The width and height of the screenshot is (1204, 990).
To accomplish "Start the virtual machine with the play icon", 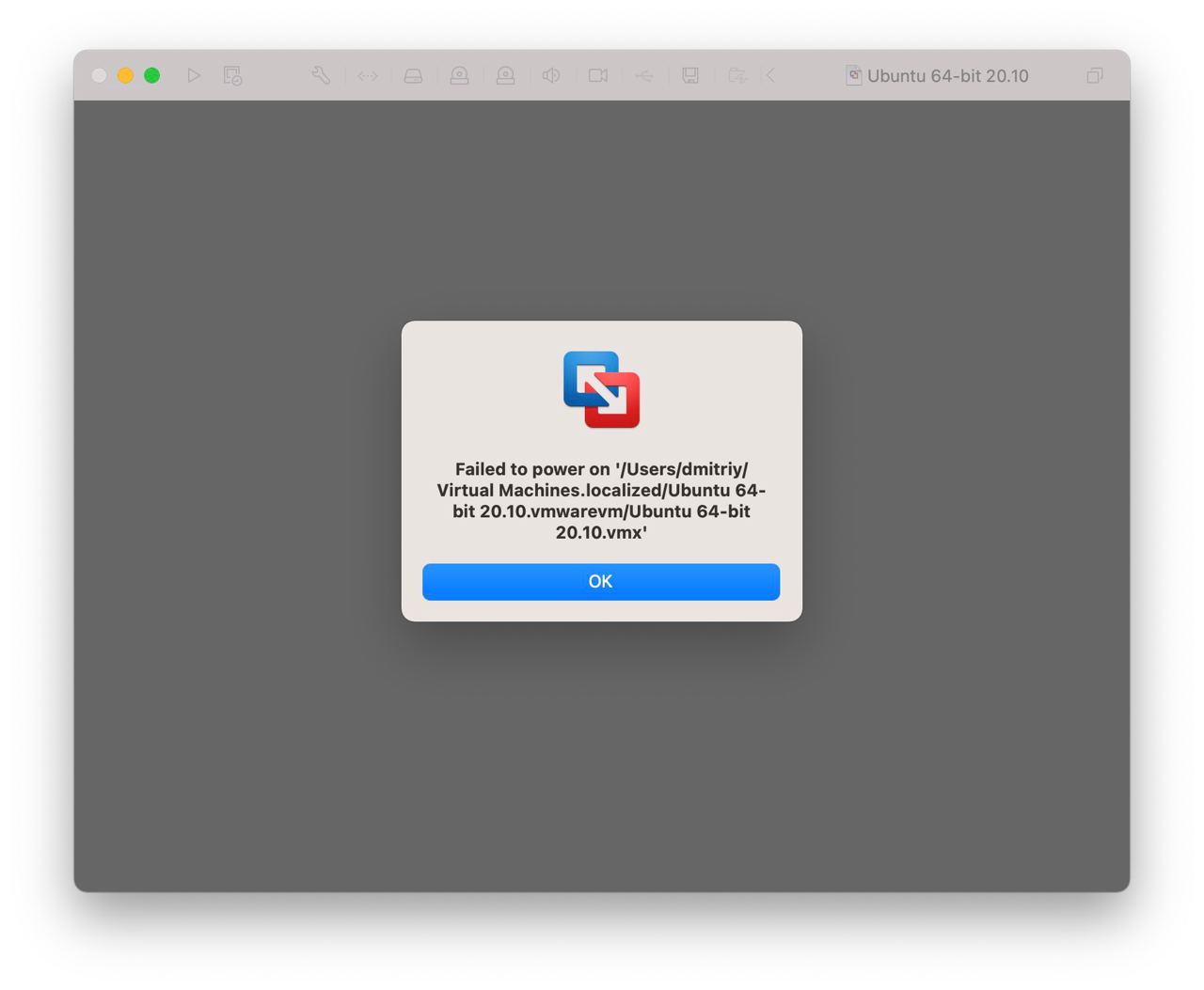I will 194,75.
